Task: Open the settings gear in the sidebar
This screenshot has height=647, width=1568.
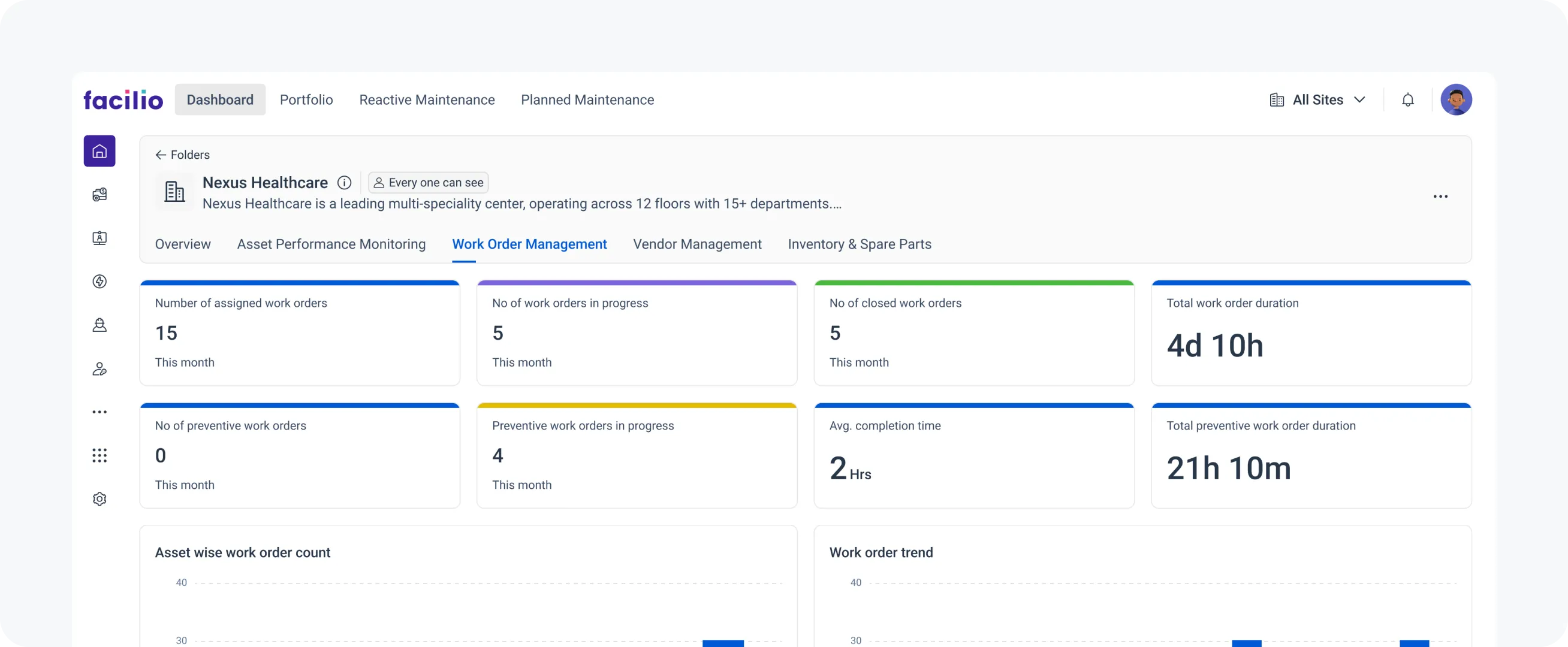Action: pos(99,498)
